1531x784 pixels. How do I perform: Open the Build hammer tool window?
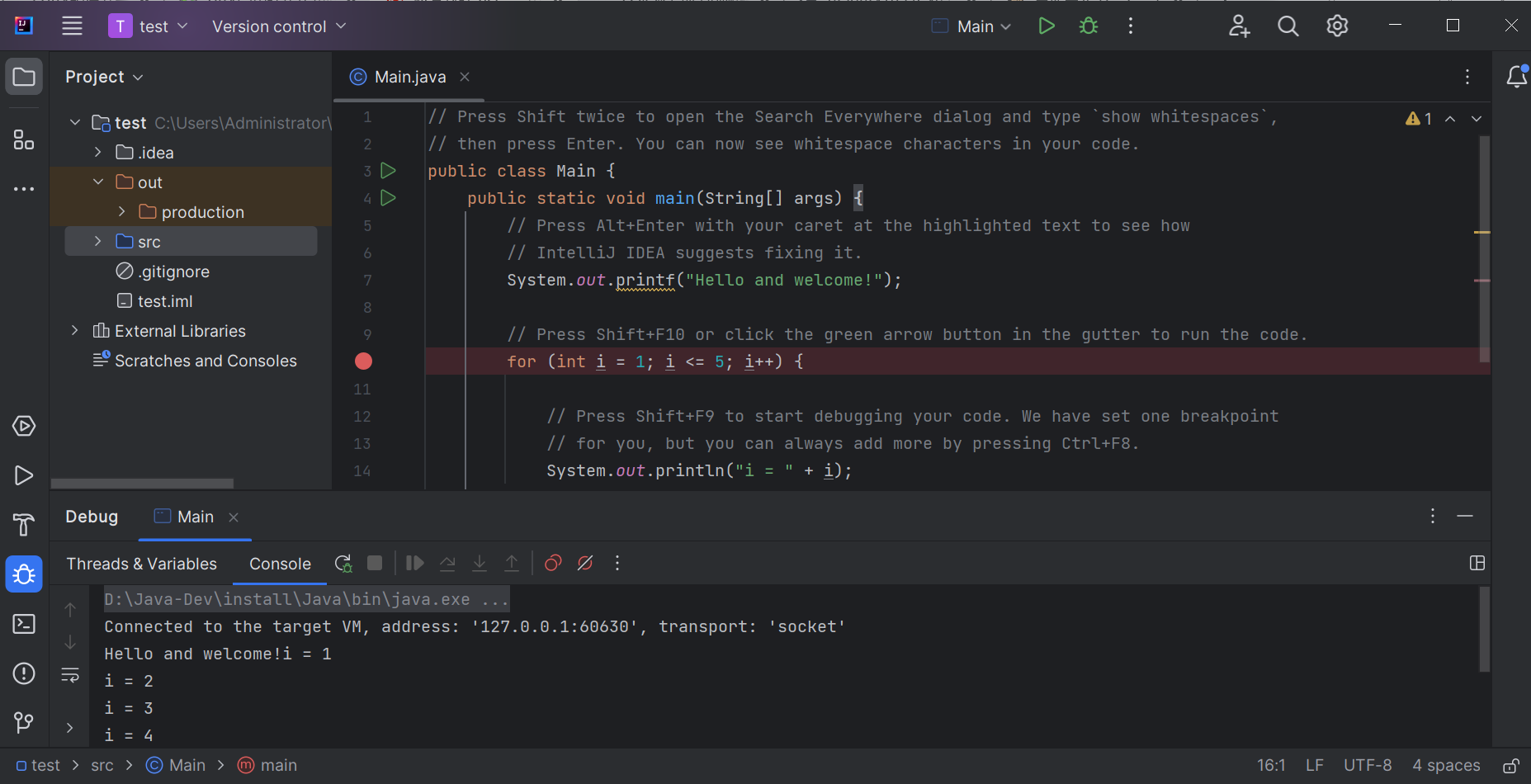24,525
